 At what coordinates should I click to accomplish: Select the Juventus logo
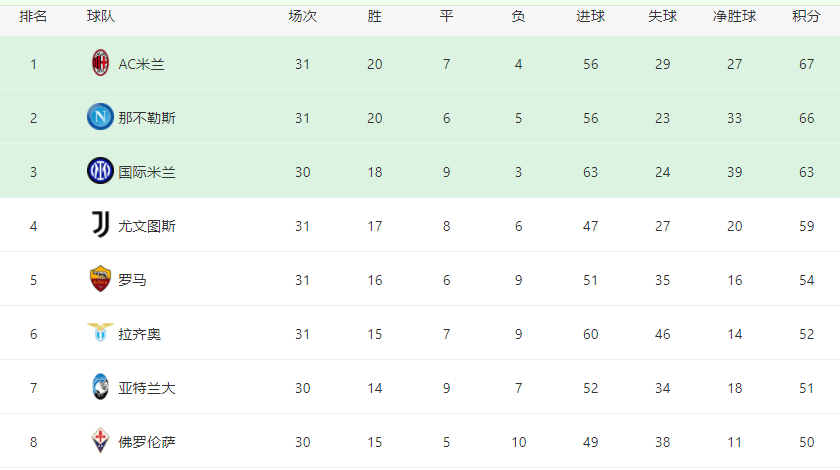100,225
